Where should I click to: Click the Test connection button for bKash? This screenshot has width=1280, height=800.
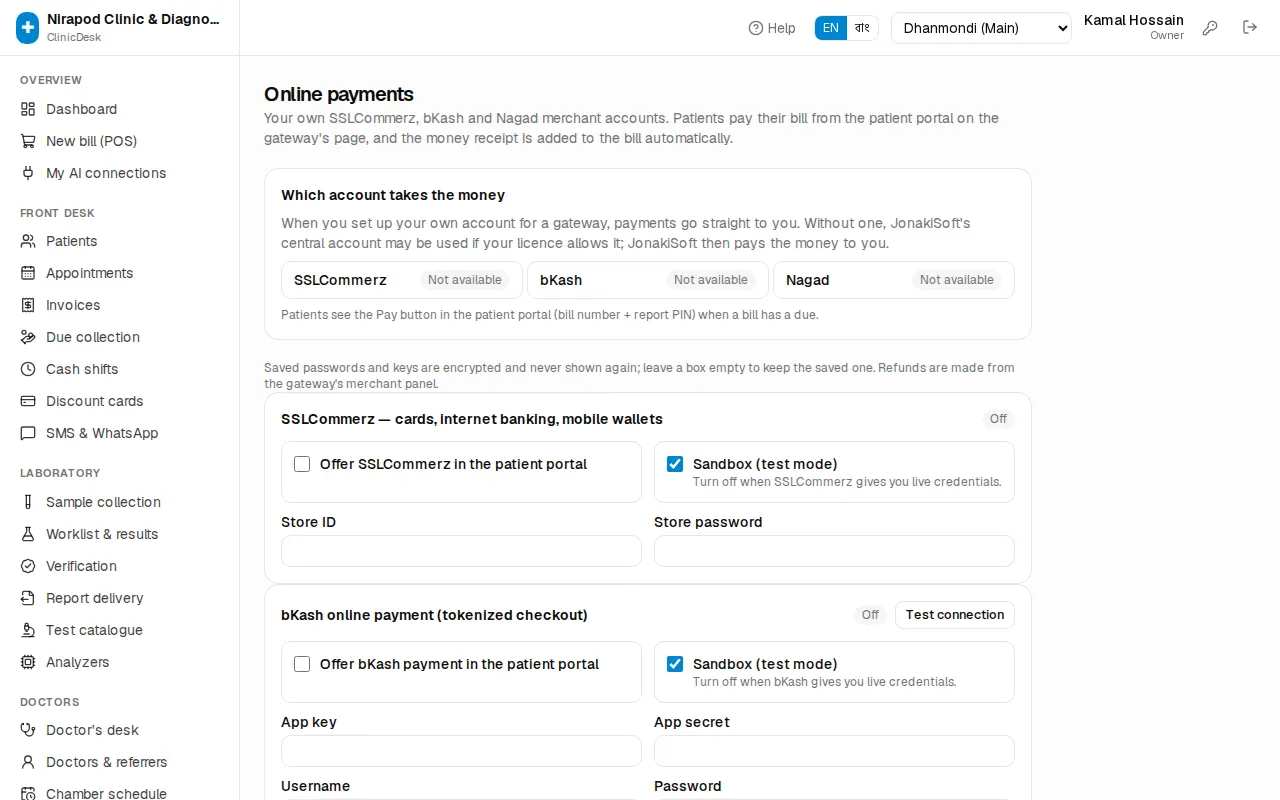click(x=955, y=615)
